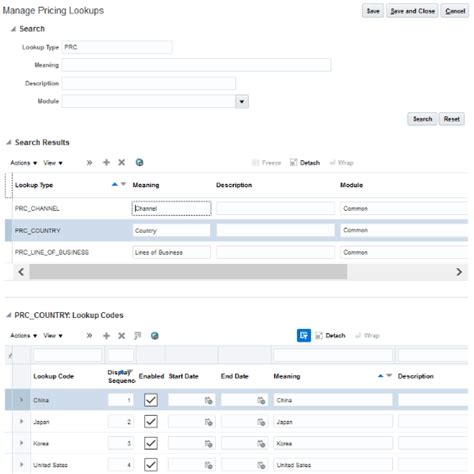This screenshot has height=474, width=474.
Task: Click Wrap in Search Results toolbar
Action: (341, 163)
